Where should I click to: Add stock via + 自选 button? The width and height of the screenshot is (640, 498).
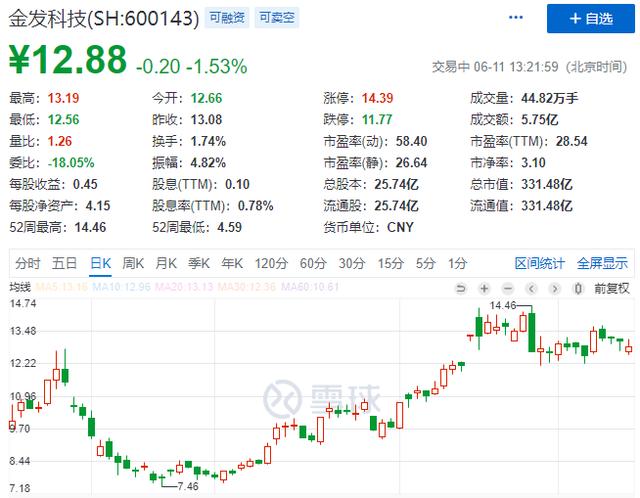click(x=591, y=19)
